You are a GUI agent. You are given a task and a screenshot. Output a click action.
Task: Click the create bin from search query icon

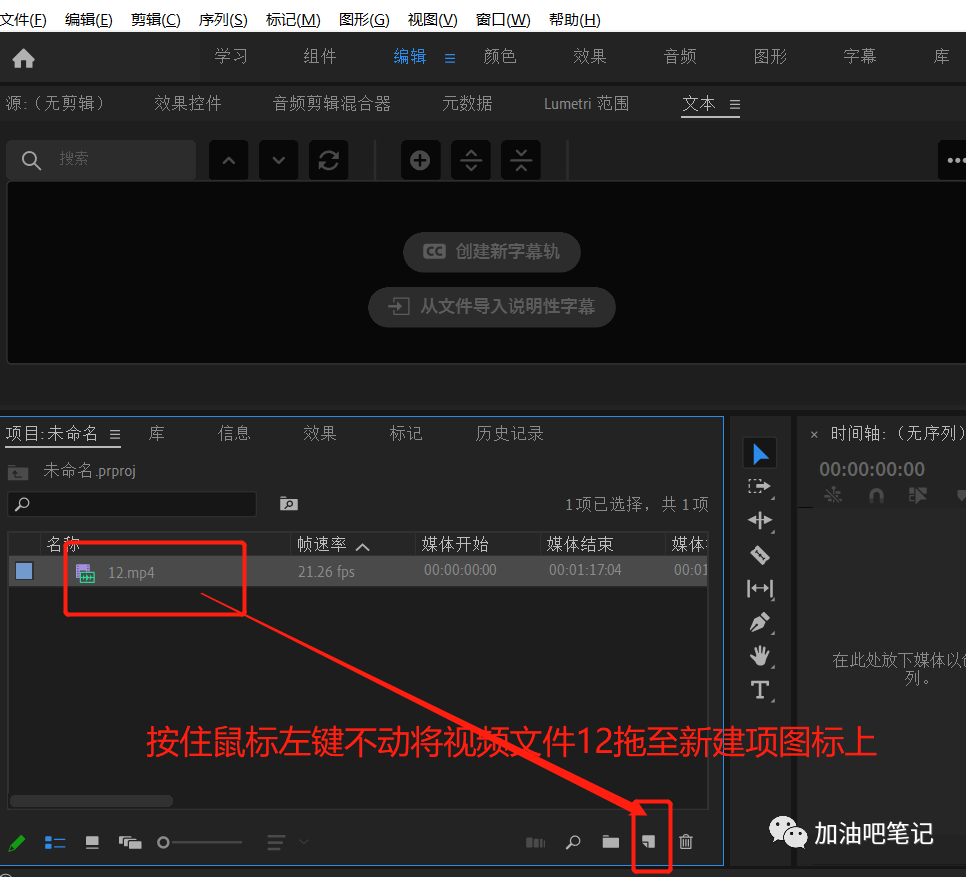coord(288,504)
